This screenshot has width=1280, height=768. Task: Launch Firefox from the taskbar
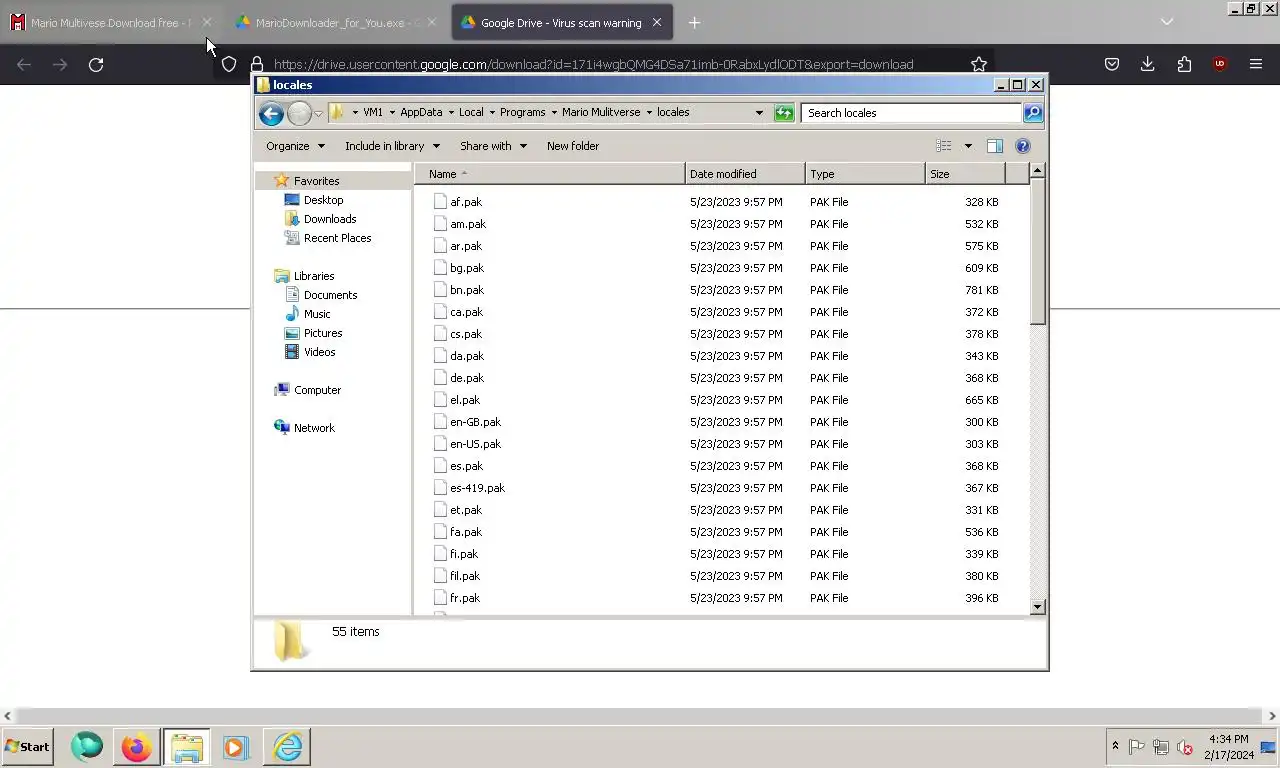(136, 747)
